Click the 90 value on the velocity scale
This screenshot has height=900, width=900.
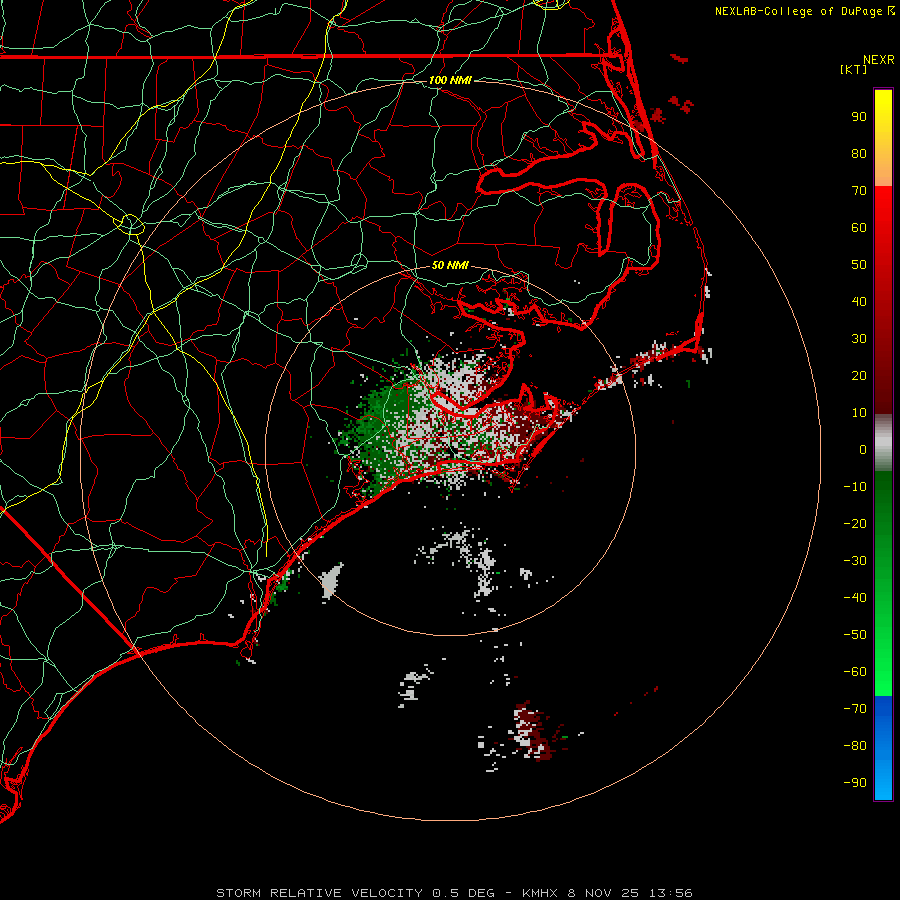click(859, 117)
